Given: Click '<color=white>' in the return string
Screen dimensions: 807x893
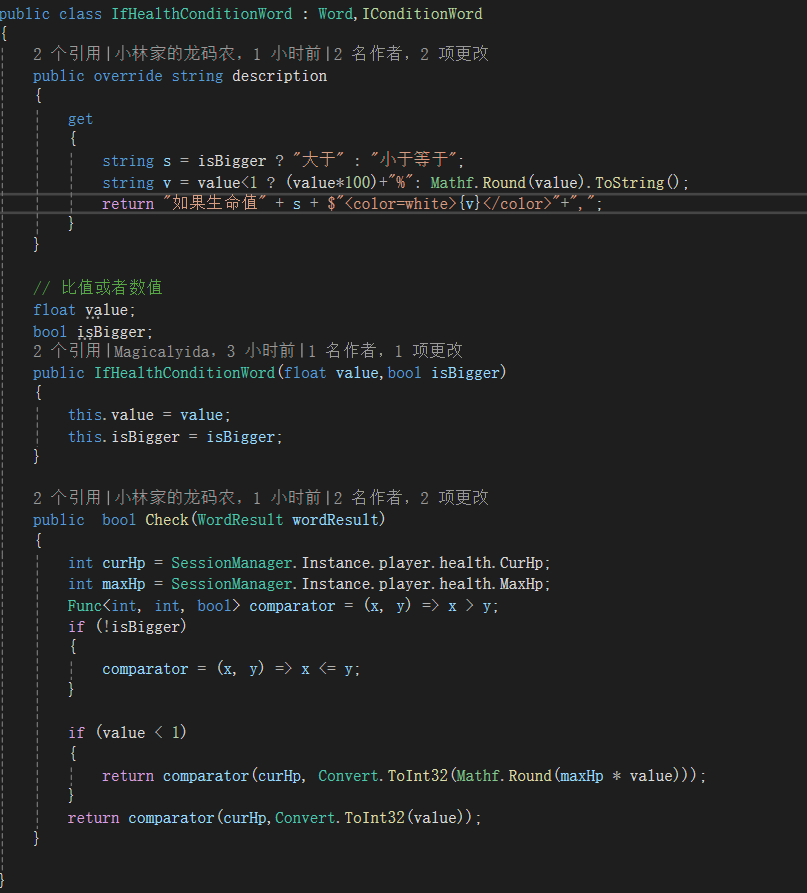Looking at the screenshot, I should 401,204.
